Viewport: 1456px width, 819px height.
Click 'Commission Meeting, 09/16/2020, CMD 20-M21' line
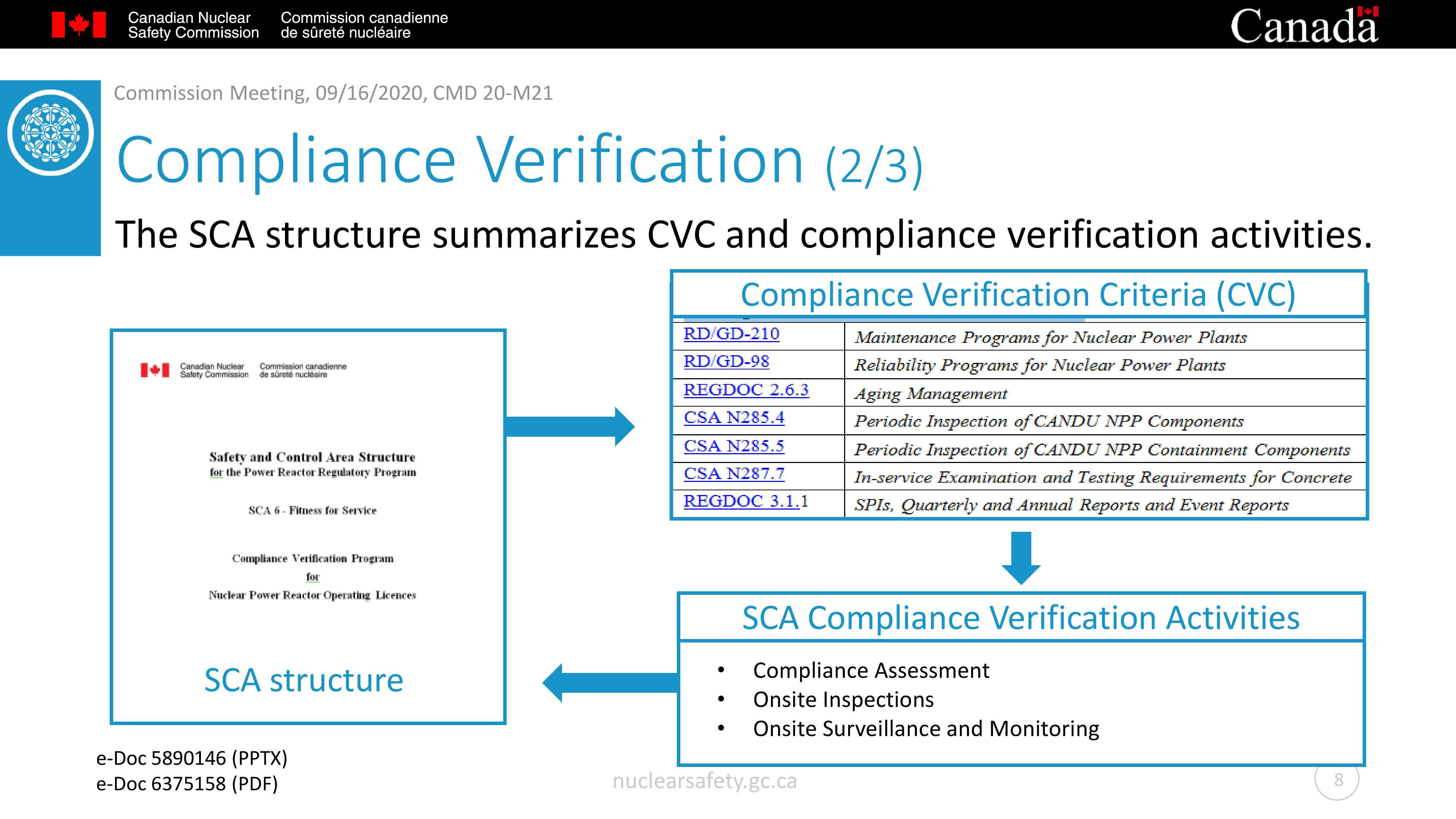click(333, 93)
